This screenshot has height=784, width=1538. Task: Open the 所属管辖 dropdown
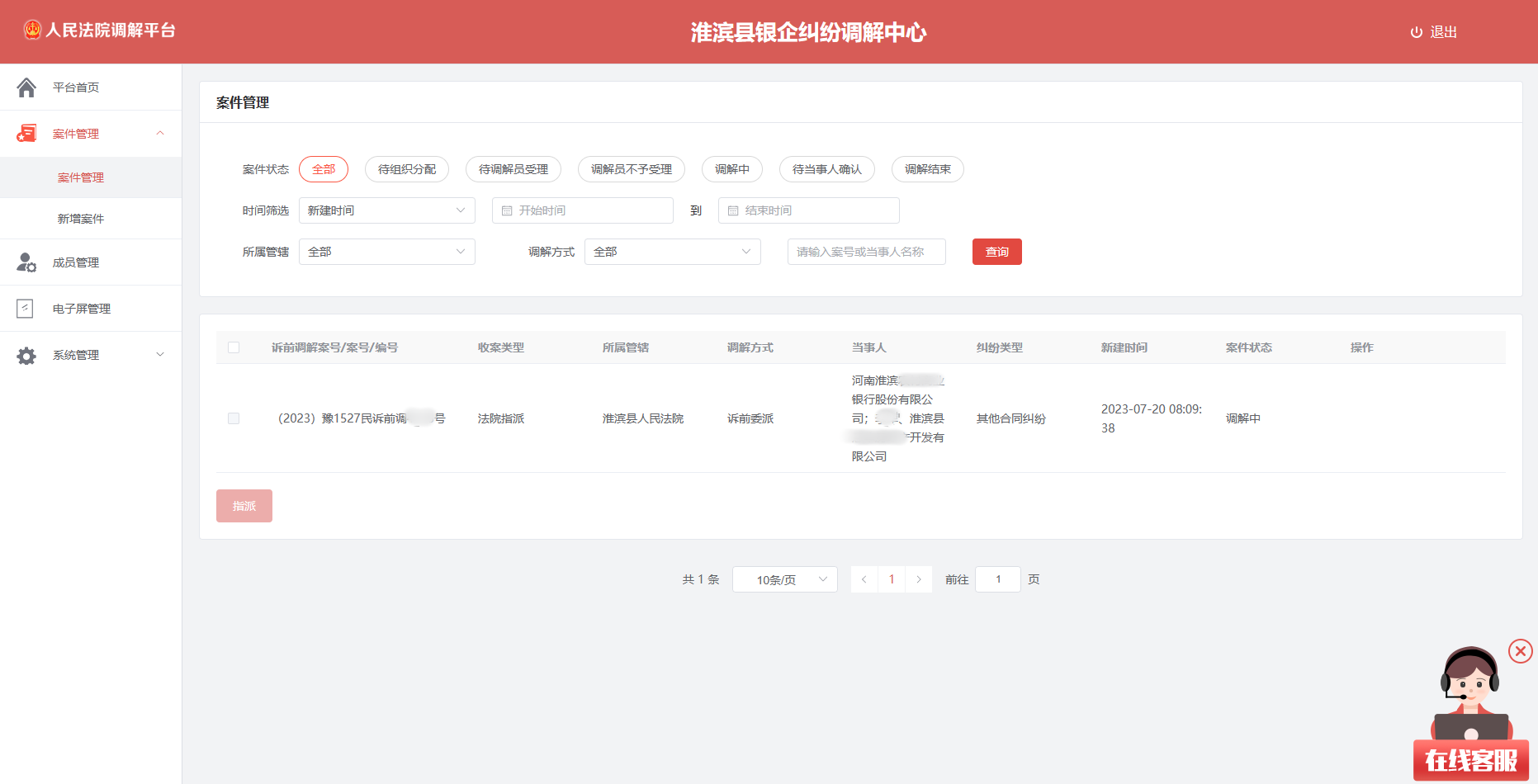[x=387, y=252]
